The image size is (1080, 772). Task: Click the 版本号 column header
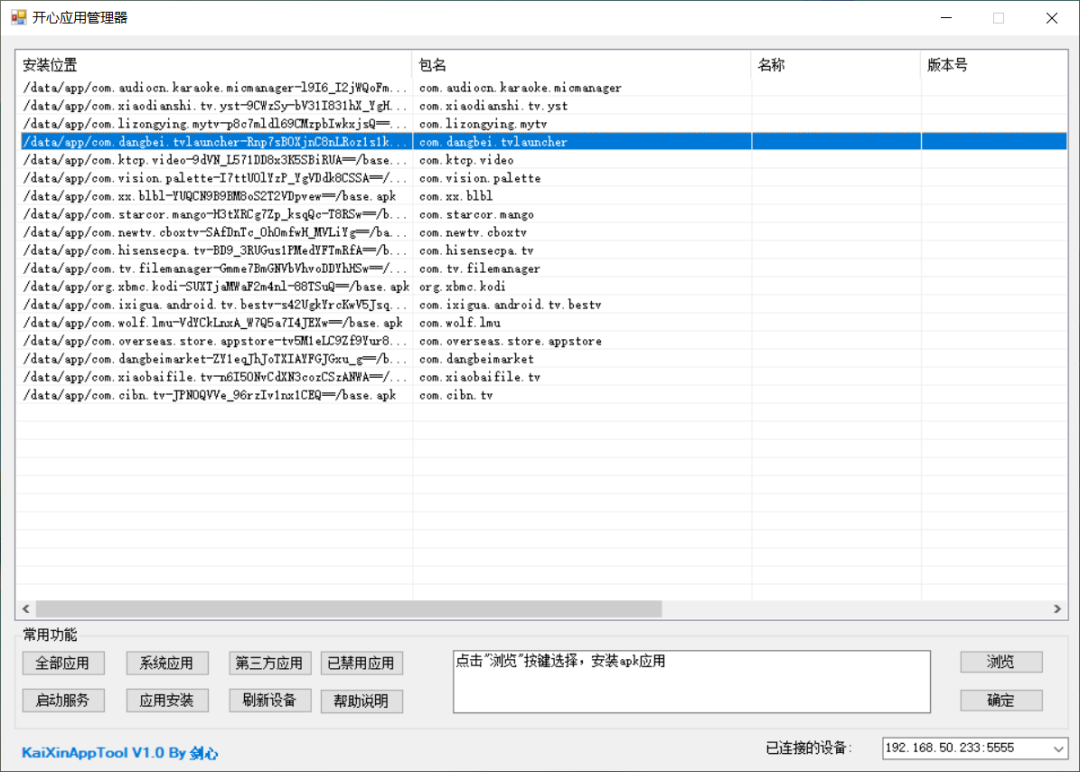pyautogui.click(x=994, y=65)
